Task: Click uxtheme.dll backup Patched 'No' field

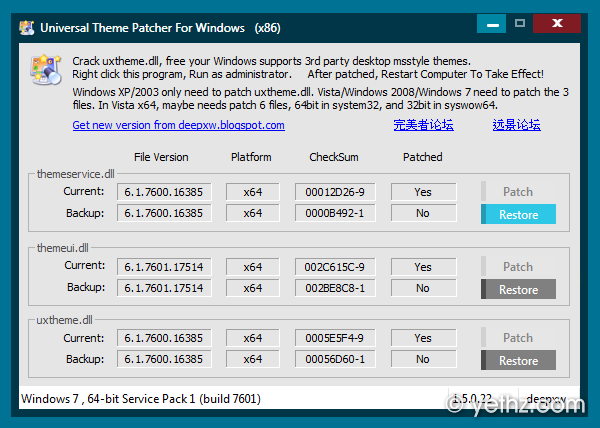Action: tap(423, 360)
